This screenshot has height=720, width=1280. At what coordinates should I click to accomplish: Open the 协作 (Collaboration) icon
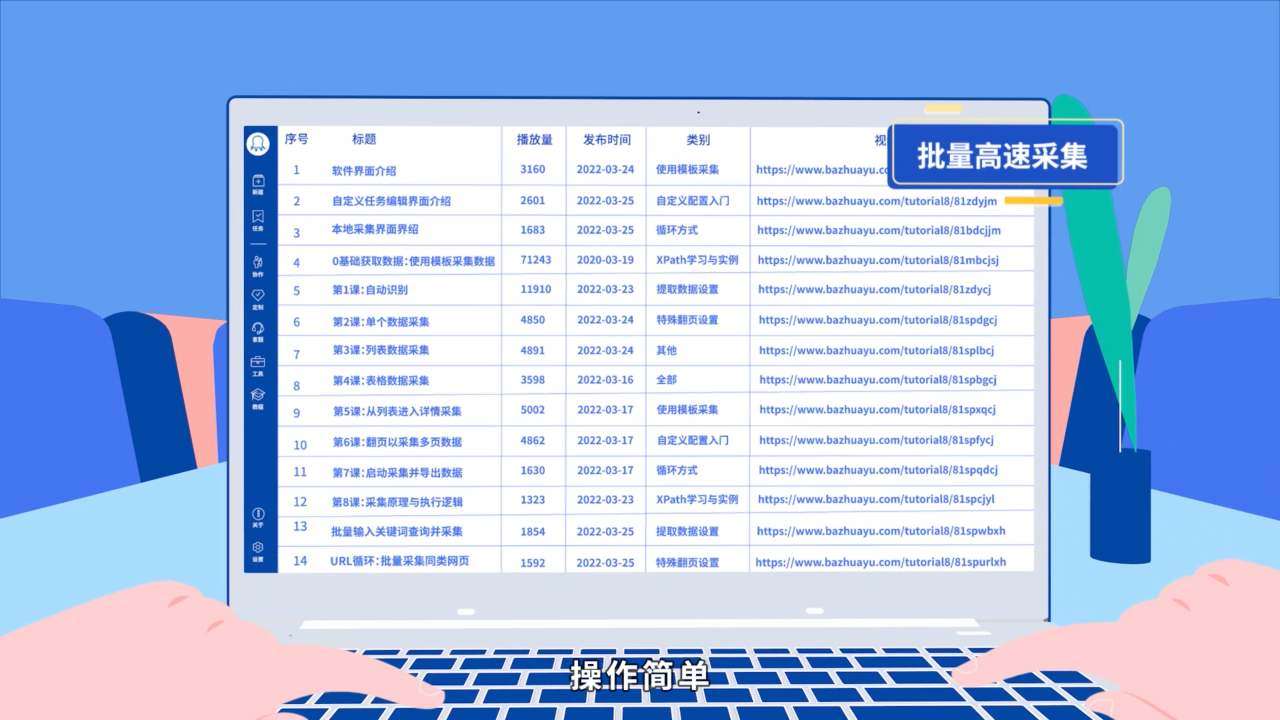point(258,264)
